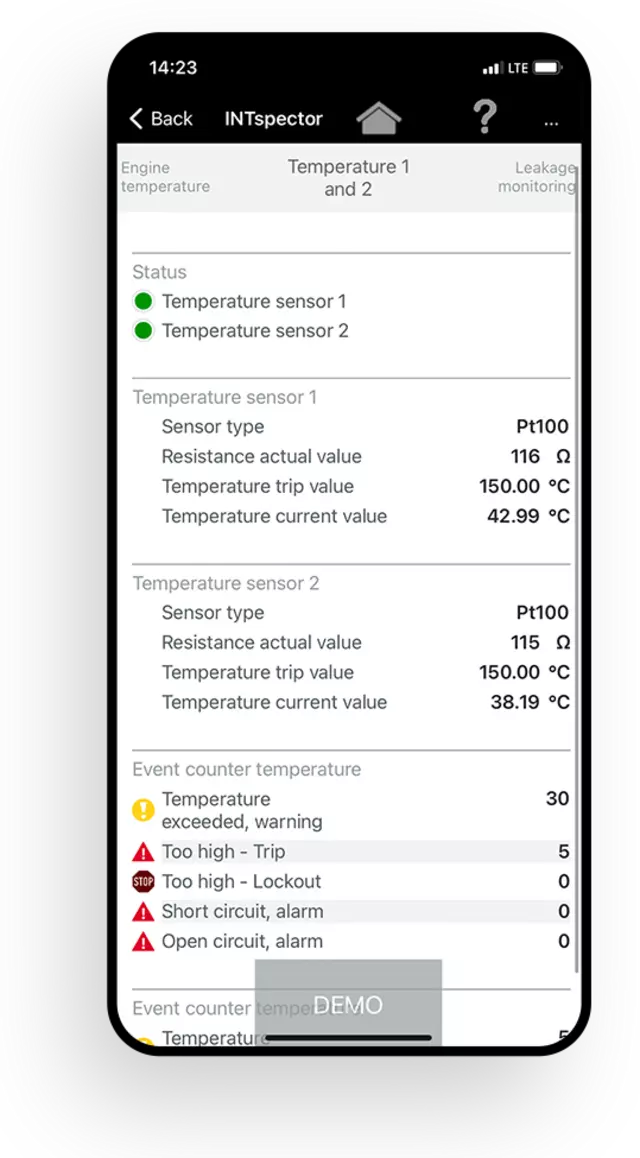Tap battery indicator in status bar
The image size is (640, 1158).
click(547, 68)
